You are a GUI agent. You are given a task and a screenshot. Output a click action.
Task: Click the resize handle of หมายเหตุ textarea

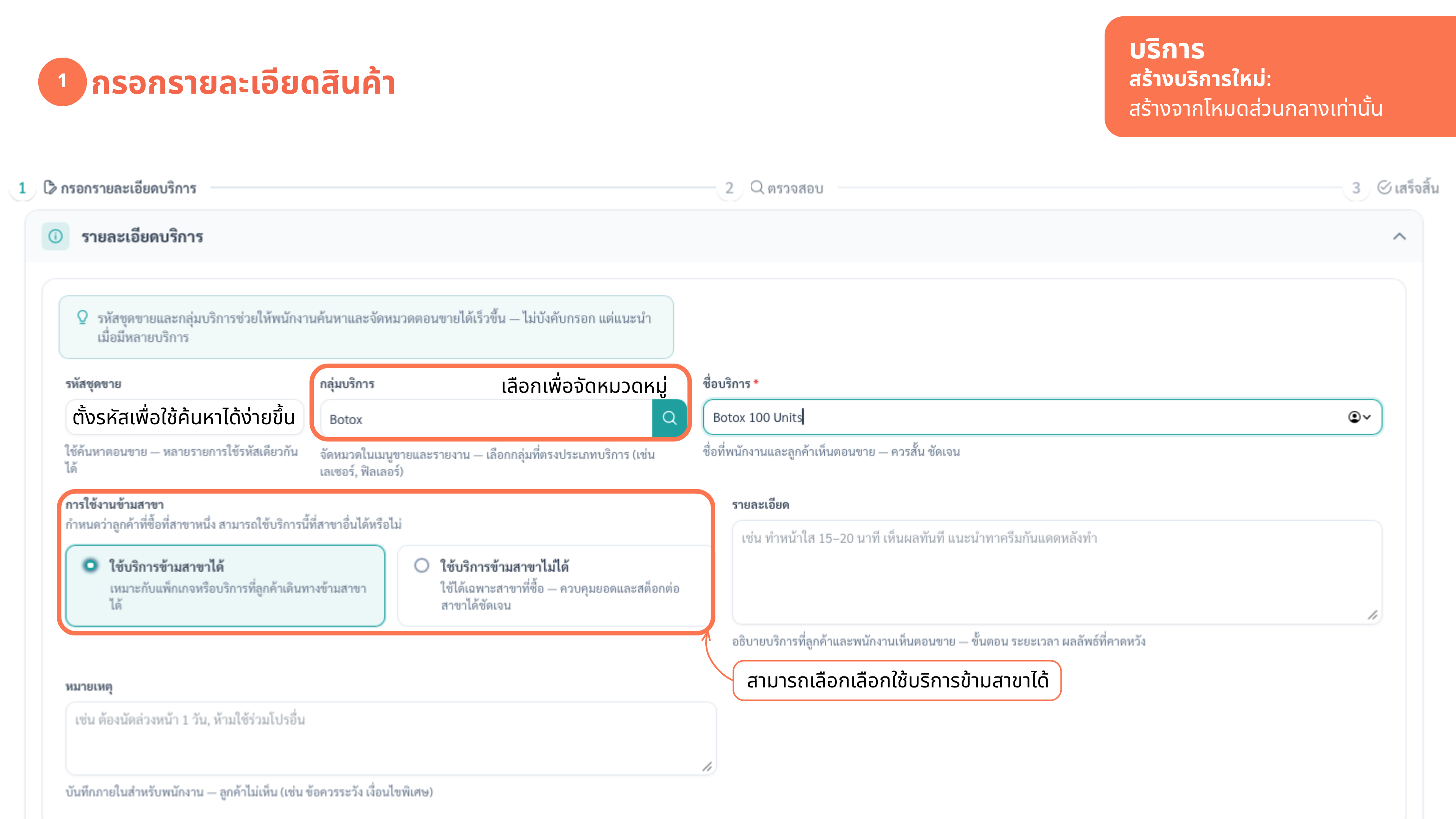707,766
